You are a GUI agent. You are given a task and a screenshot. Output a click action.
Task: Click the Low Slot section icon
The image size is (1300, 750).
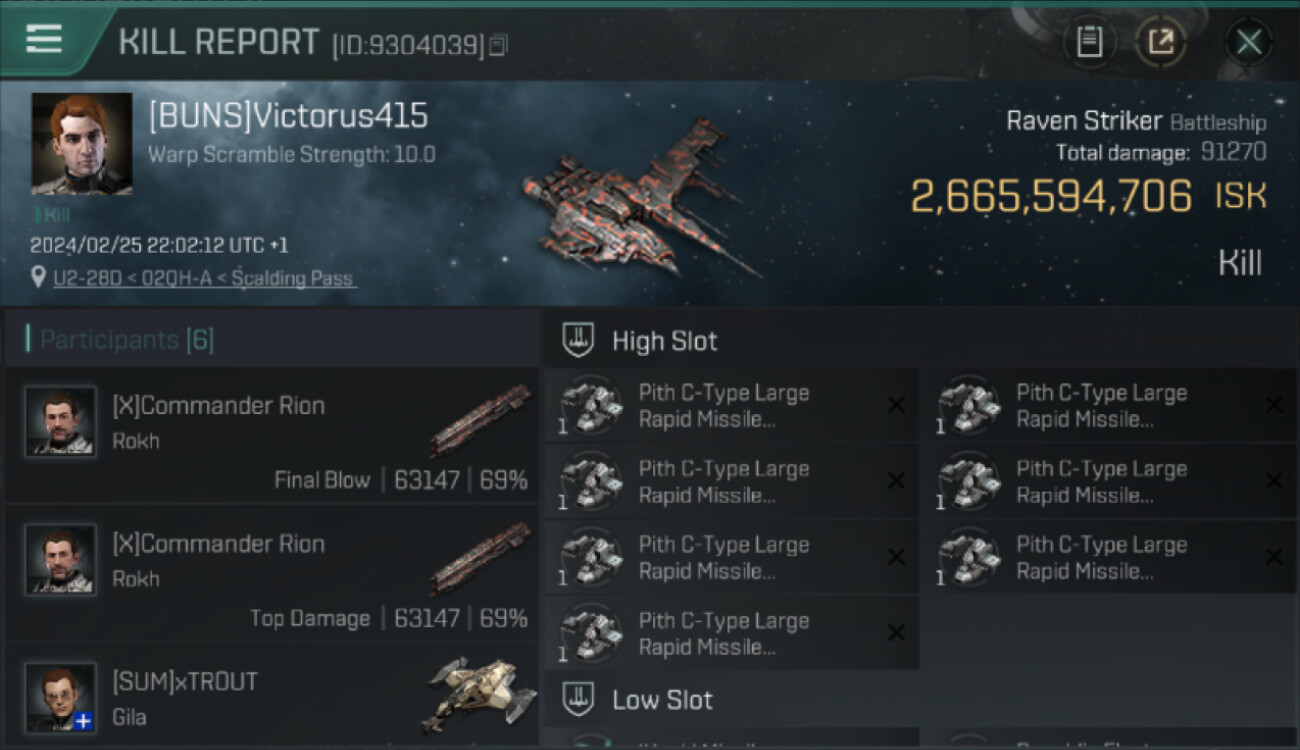click(x=578, y=699)
